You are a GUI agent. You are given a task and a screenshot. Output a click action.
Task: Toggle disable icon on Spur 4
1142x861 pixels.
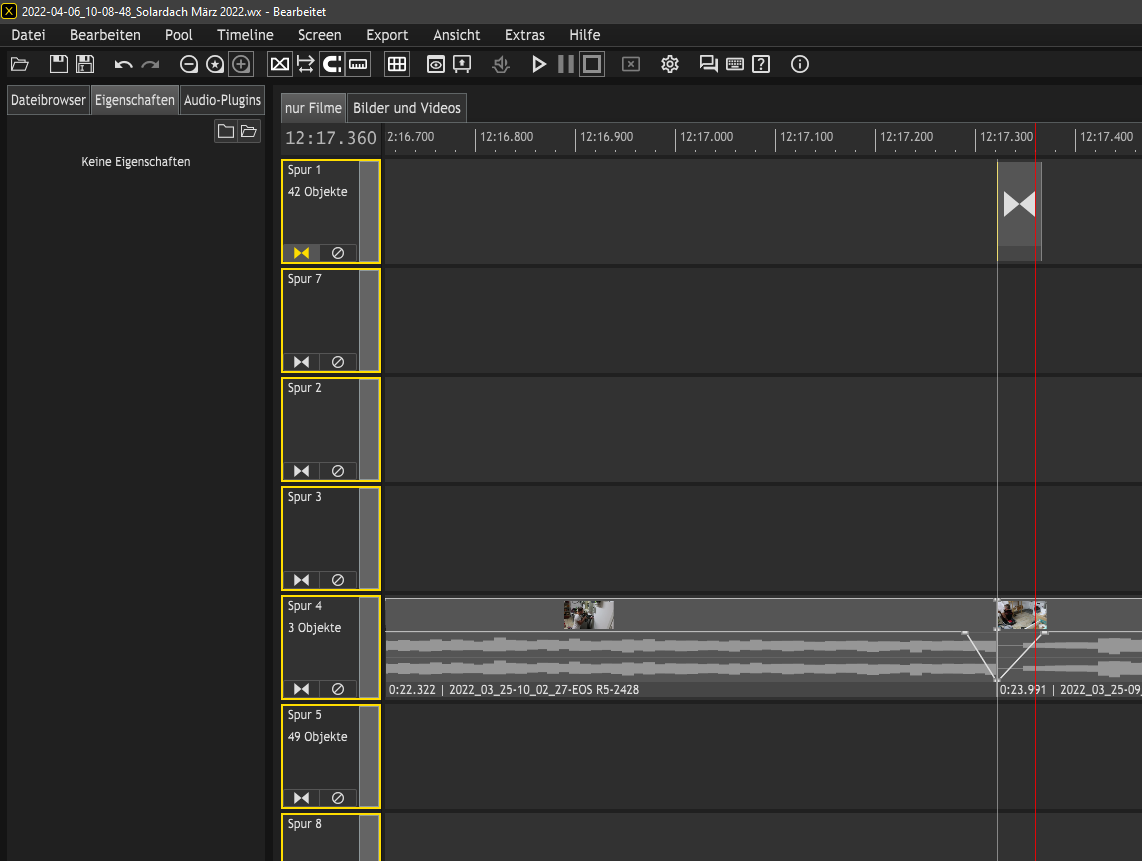click(x=338, y=689)
